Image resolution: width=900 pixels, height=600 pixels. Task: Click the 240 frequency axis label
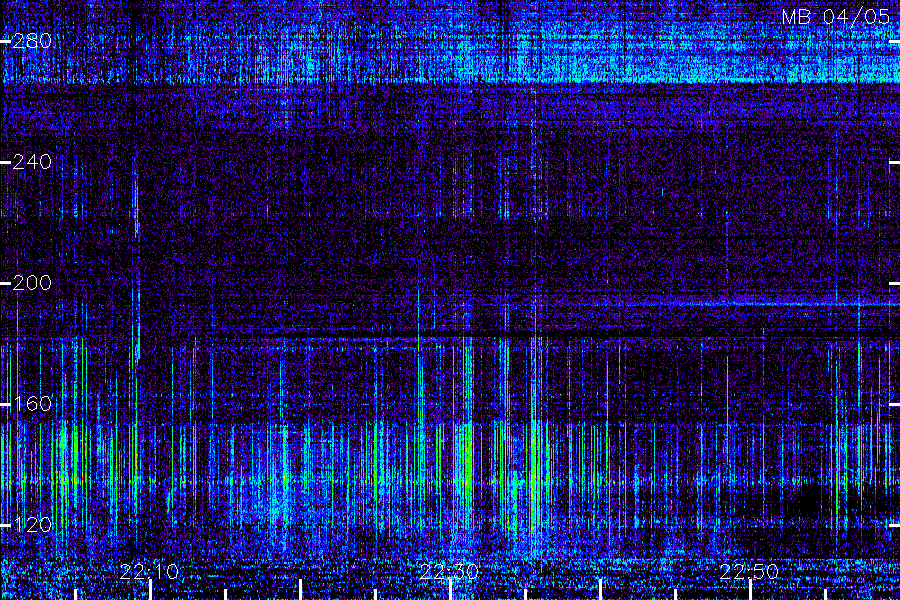[x=32, y=162]
